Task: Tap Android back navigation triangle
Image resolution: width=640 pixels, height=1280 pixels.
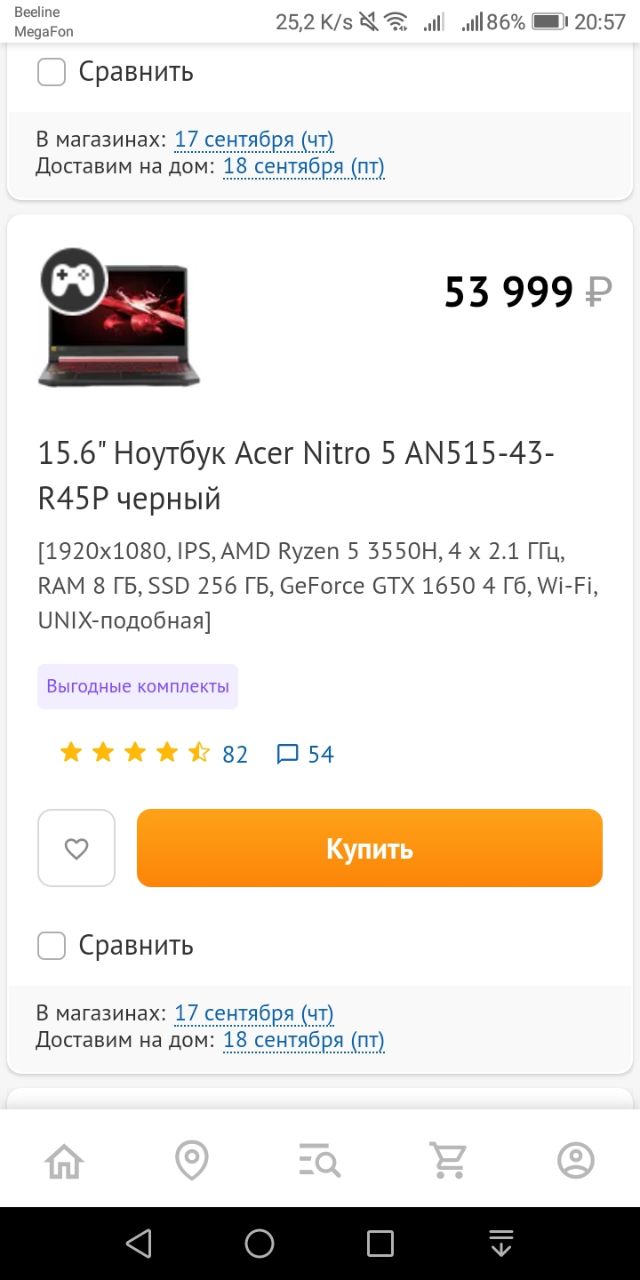Action: [x=139, y=1243]
